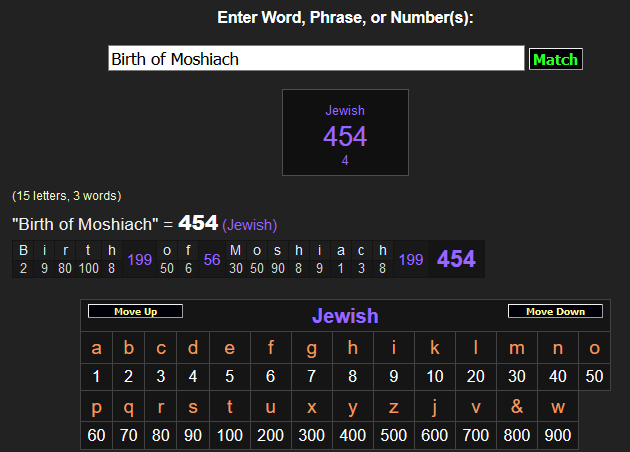Screen dimensions: 630x452
Task: Click the letter M in breakdown row
Action: click(x=235, y=250)
